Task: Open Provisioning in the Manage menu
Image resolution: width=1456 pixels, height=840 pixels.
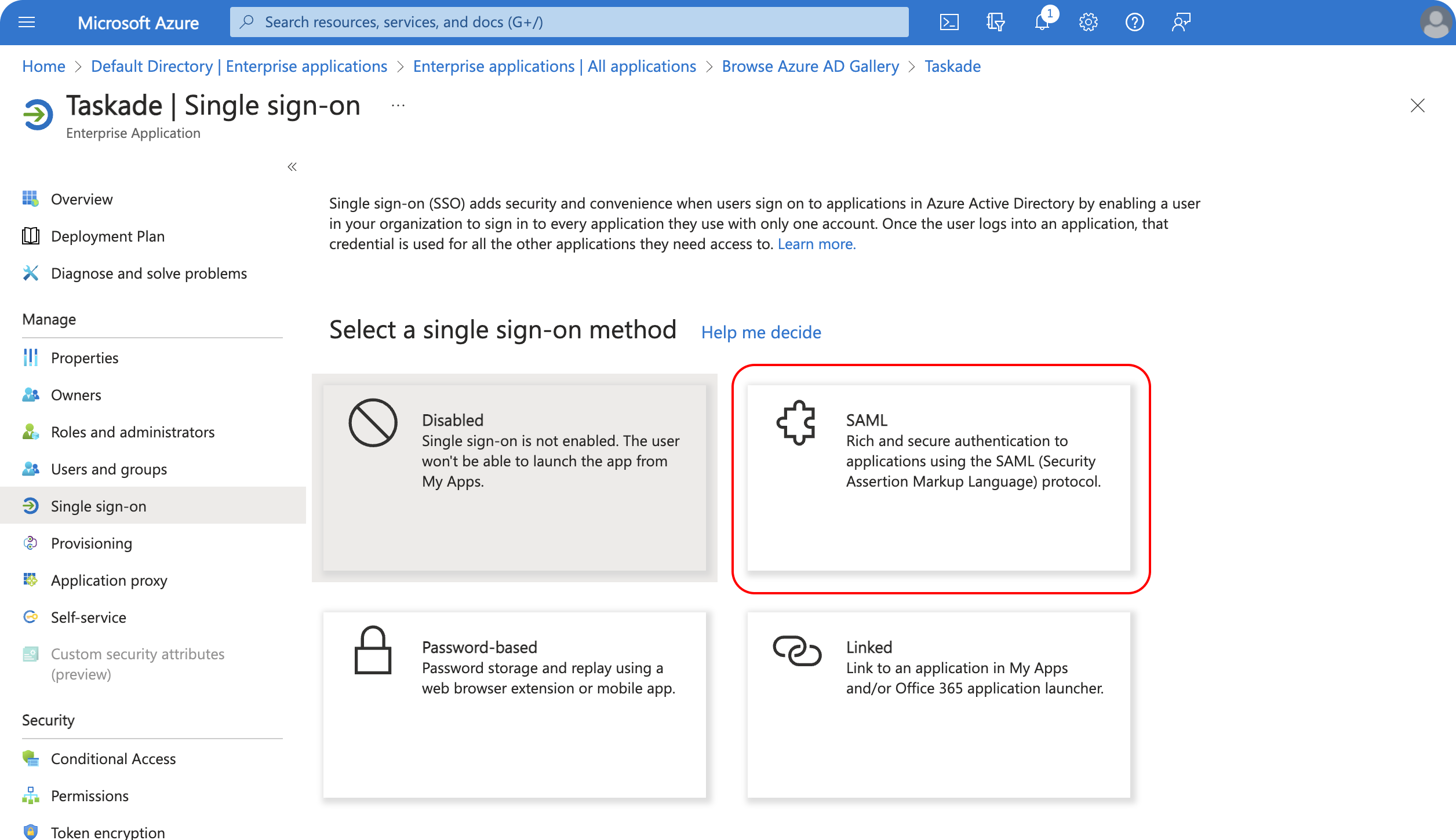Action: pyautogui.click(x=92, y=543)
